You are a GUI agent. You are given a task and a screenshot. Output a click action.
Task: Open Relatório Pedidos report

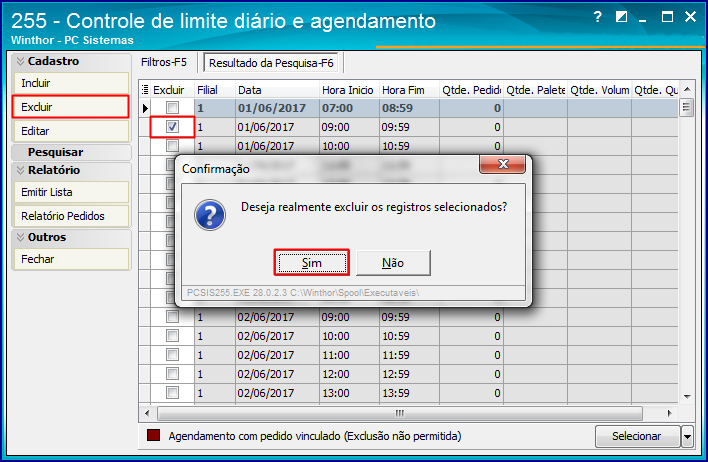[71, 216]
